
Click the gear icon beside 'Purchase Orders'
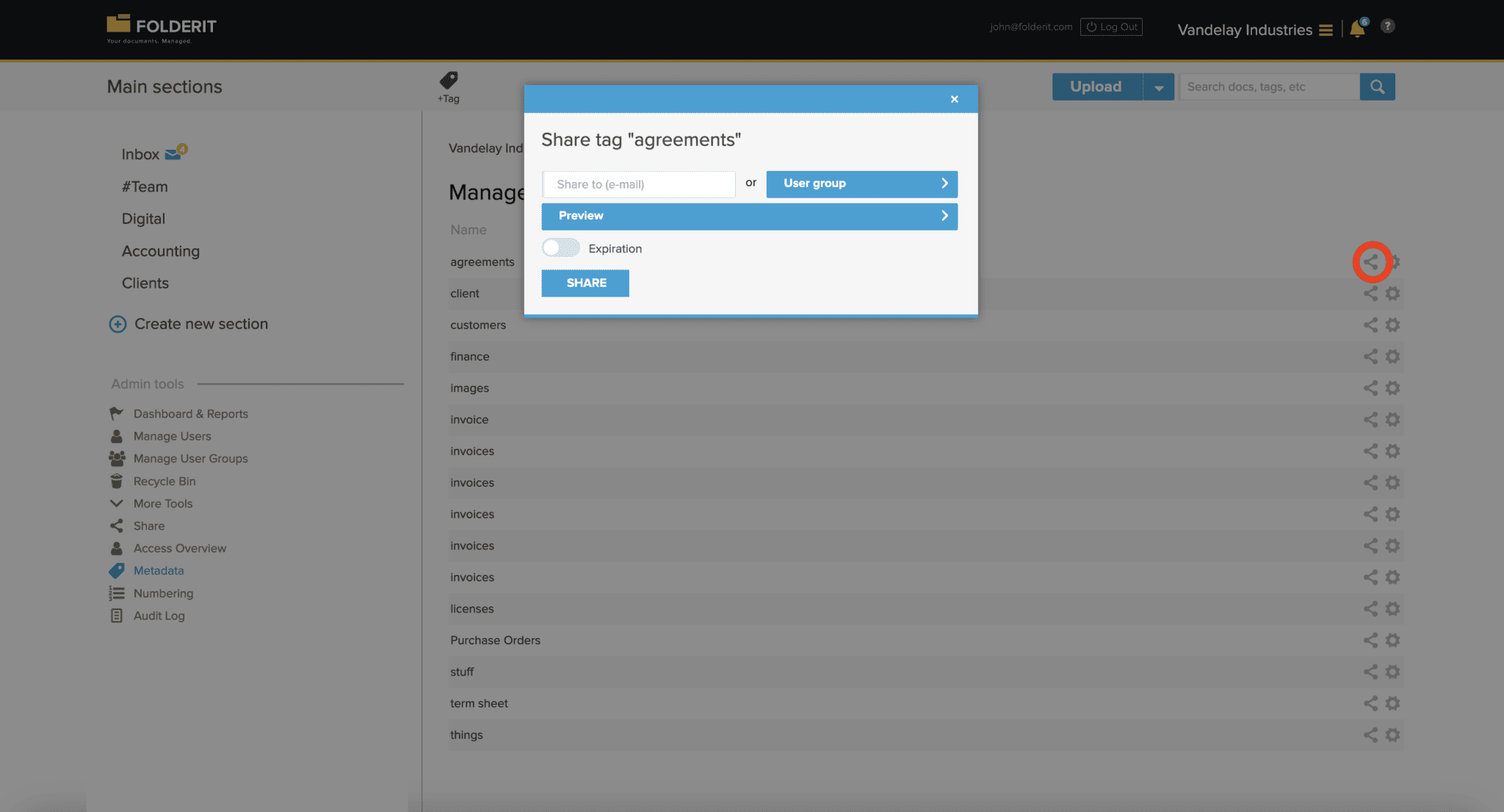1394,639
